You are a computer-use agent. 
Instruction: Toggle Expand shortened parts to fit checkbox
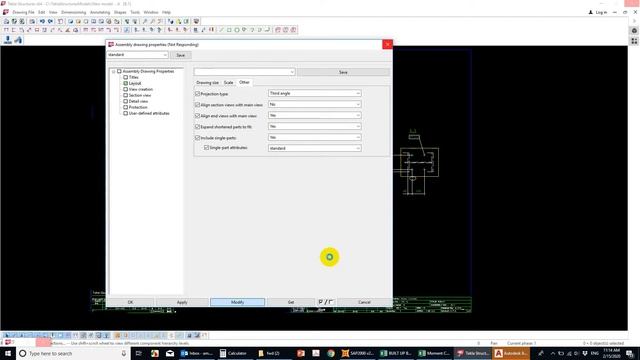198,127
